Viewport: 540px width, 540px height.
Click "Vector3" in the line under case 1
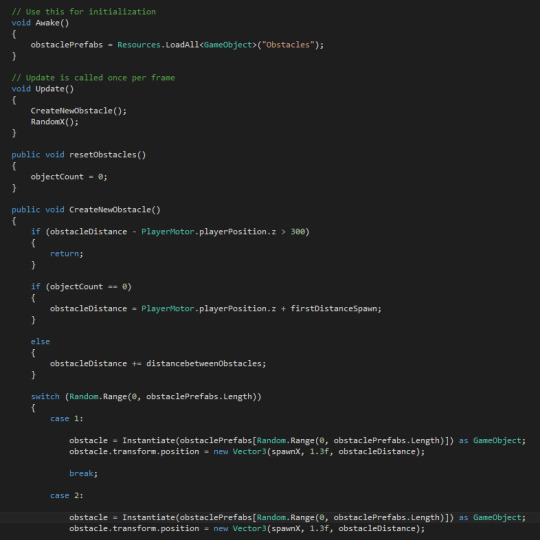point(250,451)
